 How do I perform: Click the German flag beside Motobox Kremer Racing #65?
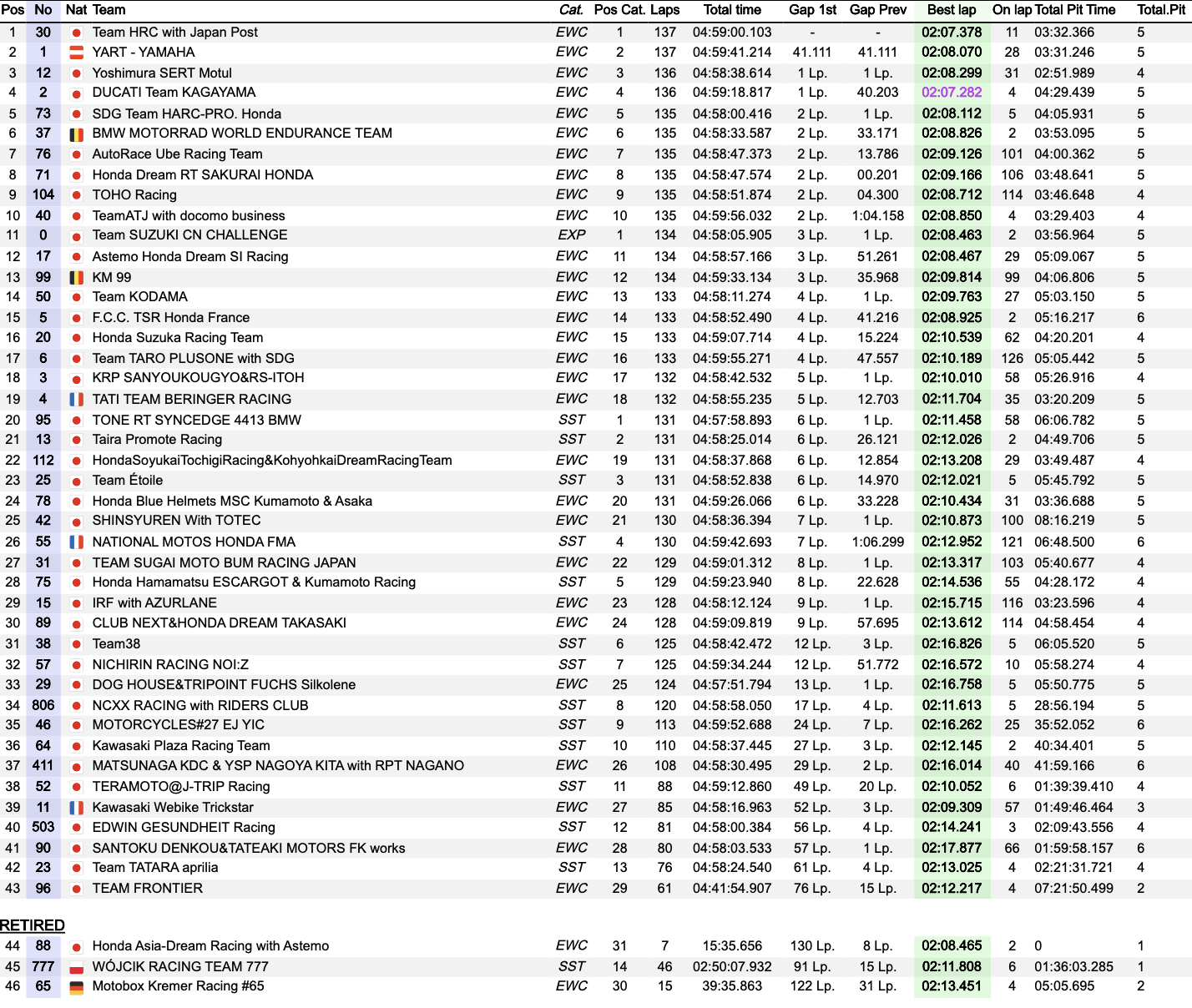pyautogui.click(x=76, y=987)
